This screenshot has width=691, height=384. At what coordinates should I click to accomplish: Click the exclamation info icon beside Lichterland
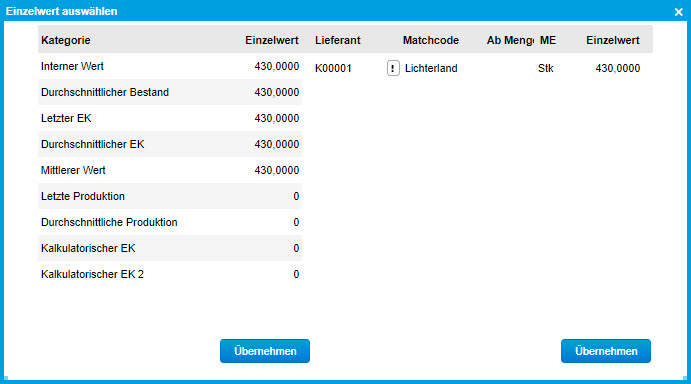pyautogui.click(x=393, y=68)
